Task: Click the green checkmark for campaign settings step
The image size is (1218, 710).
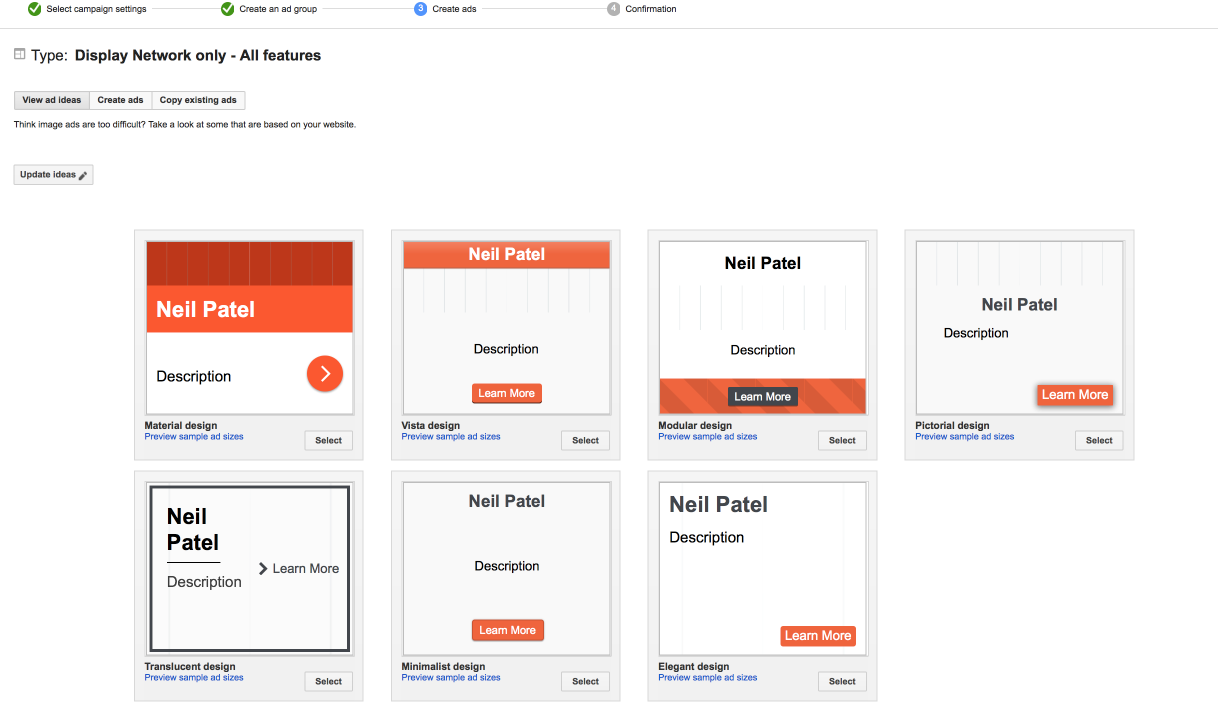Action: point(35,9)
